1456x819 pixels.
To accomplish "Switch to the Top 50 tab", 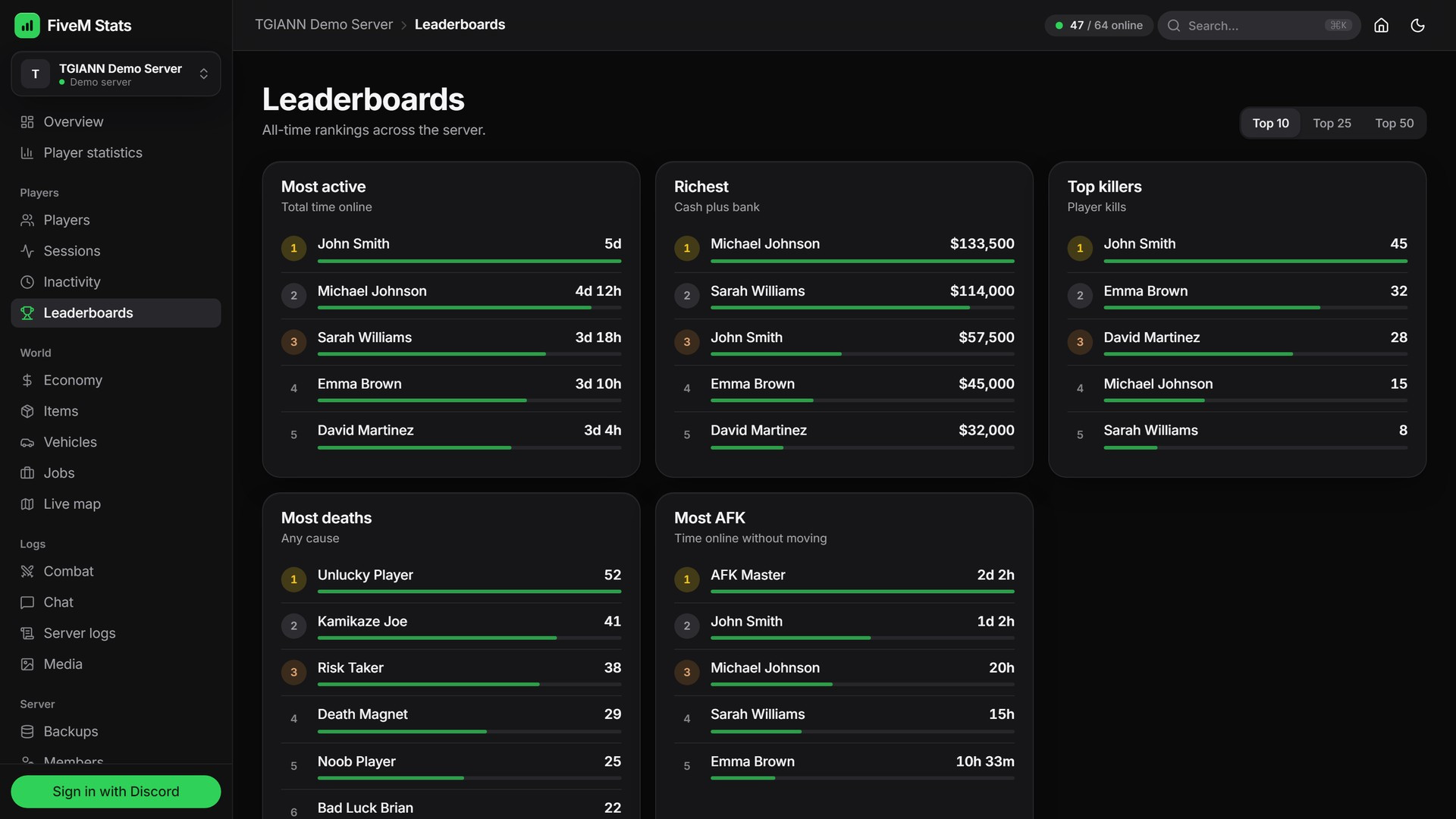I will click(x=1394, y=123).
